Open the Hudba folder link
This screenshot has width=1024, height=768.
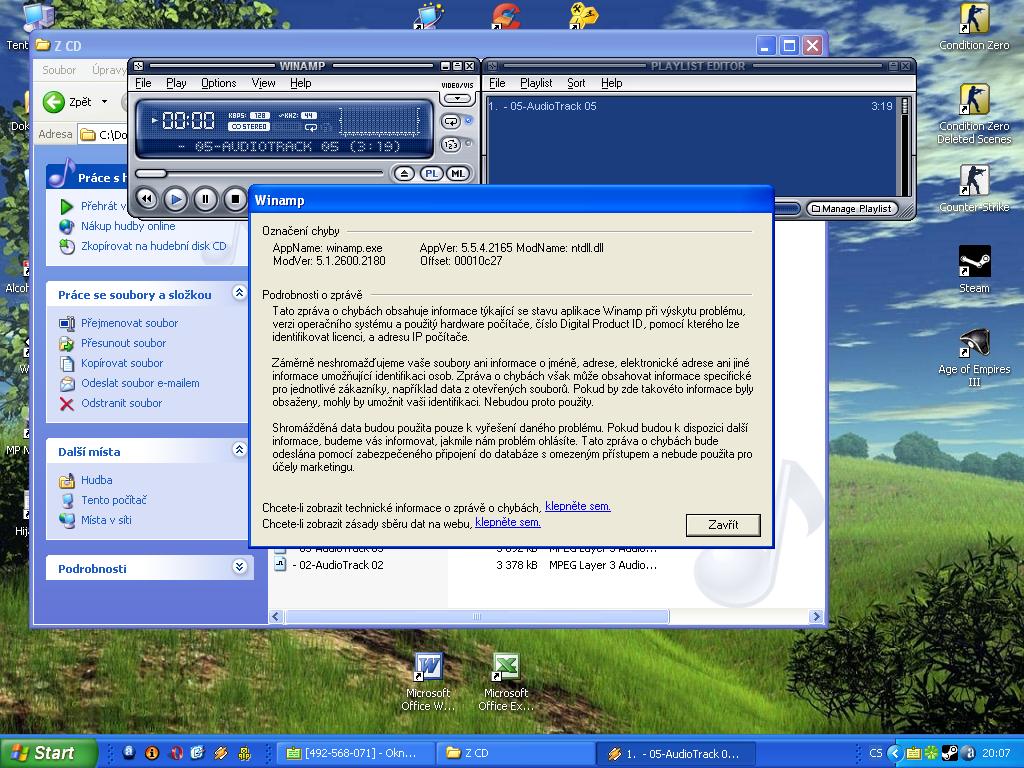pyautogui.click(x=97, y=480)
